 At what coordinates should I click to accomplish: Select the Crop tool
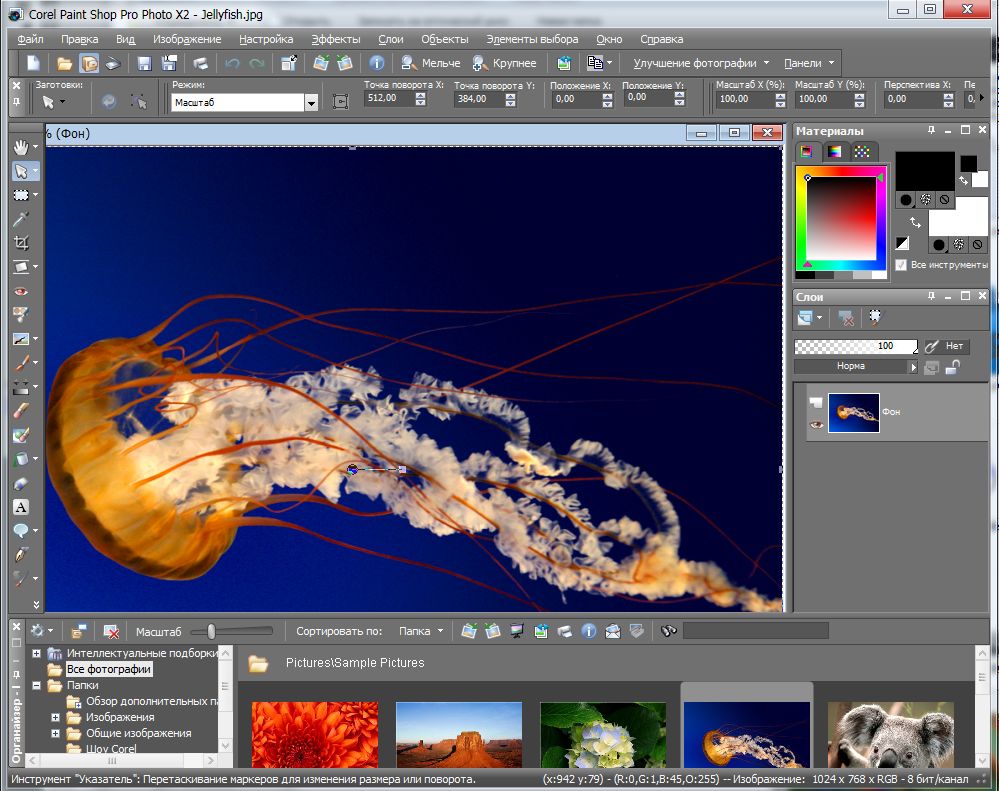click(x=21, y=243)
